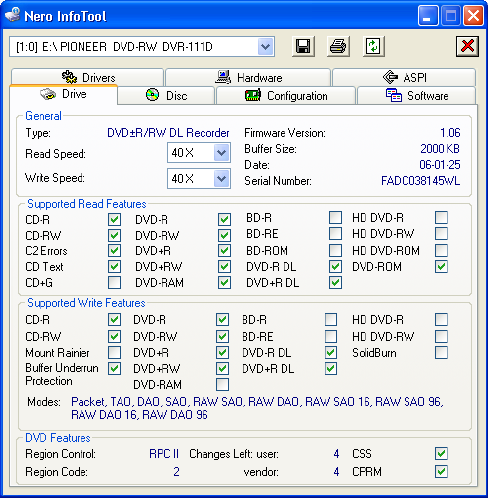This screenshot has width=488, height=498.
Task: Click the Save (floppy disk) icon
Action: point(303,46)
